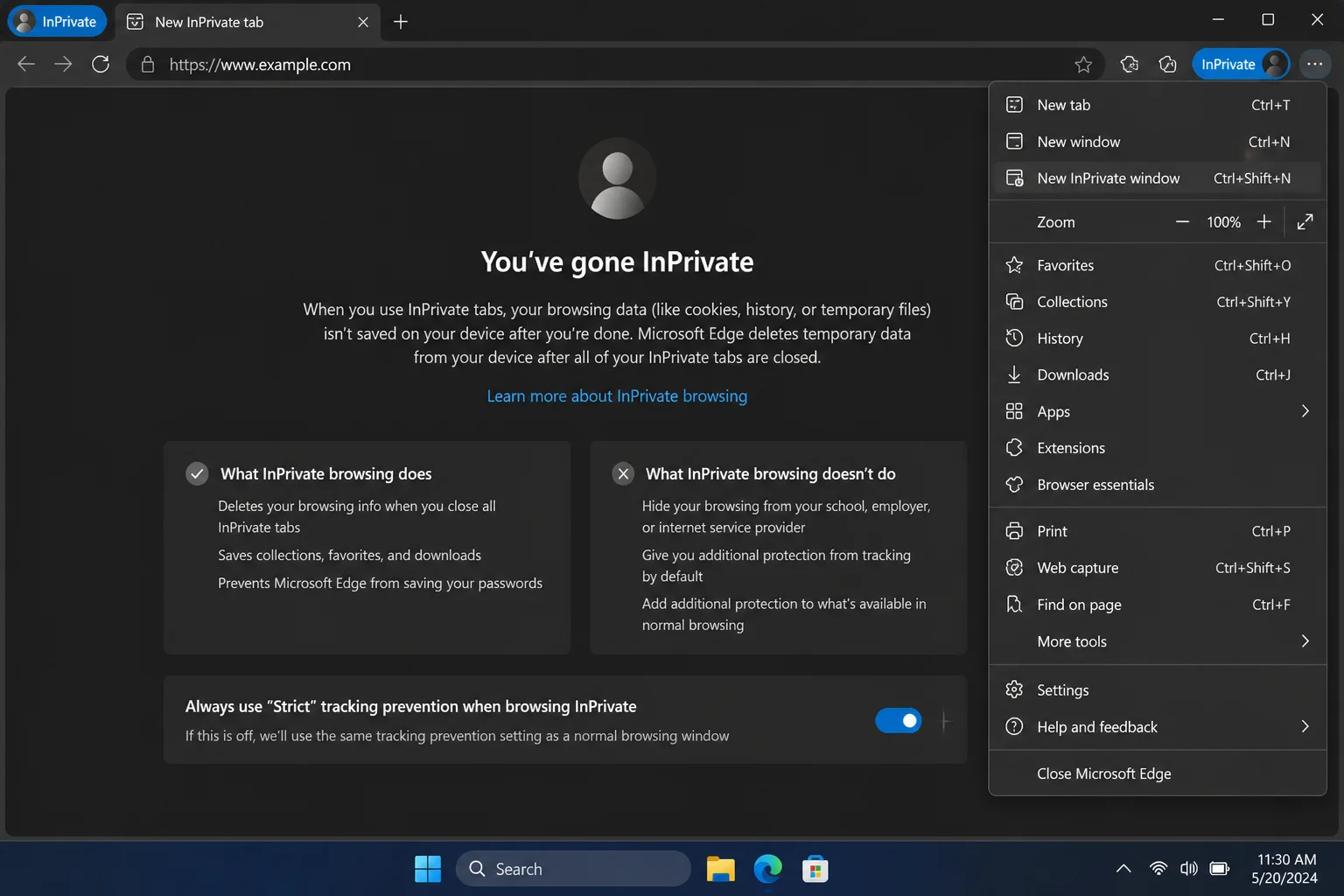Select Print from the menu
Screen dimensions: 1344x896
click(x=1157, y=531)
